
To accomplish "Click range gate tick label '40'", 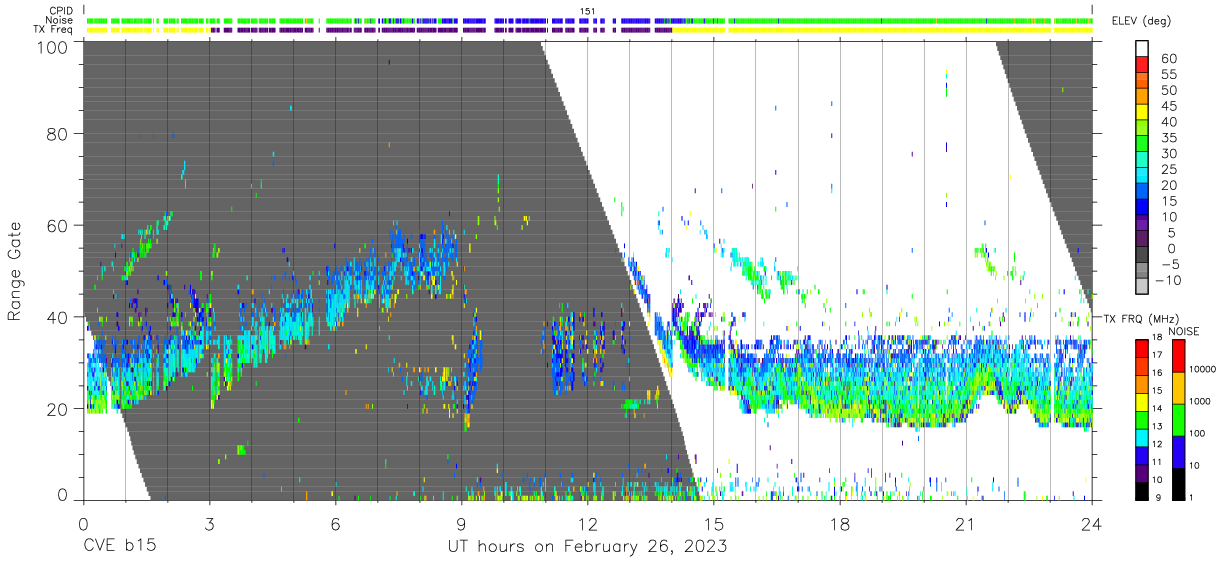I will click(59, 317).
